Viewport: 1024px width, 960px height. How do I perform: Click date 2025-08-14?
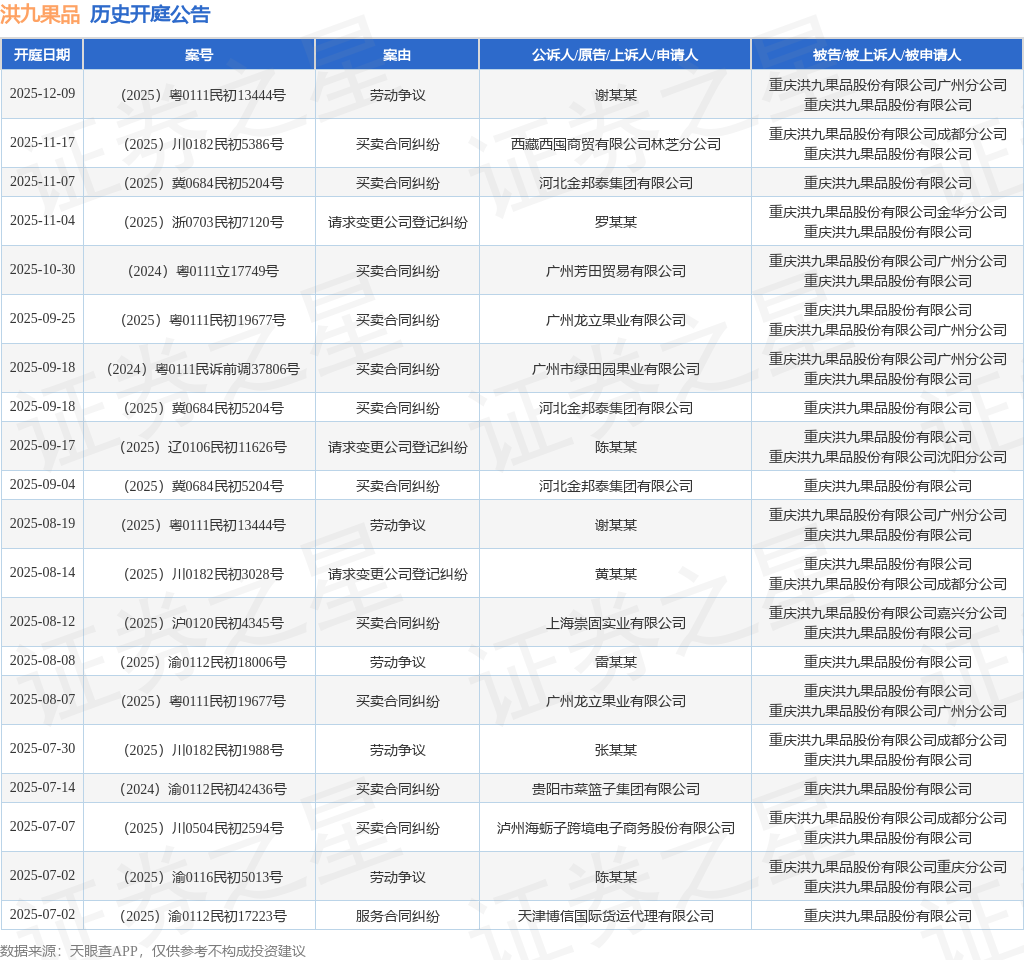tap(42, 573)
